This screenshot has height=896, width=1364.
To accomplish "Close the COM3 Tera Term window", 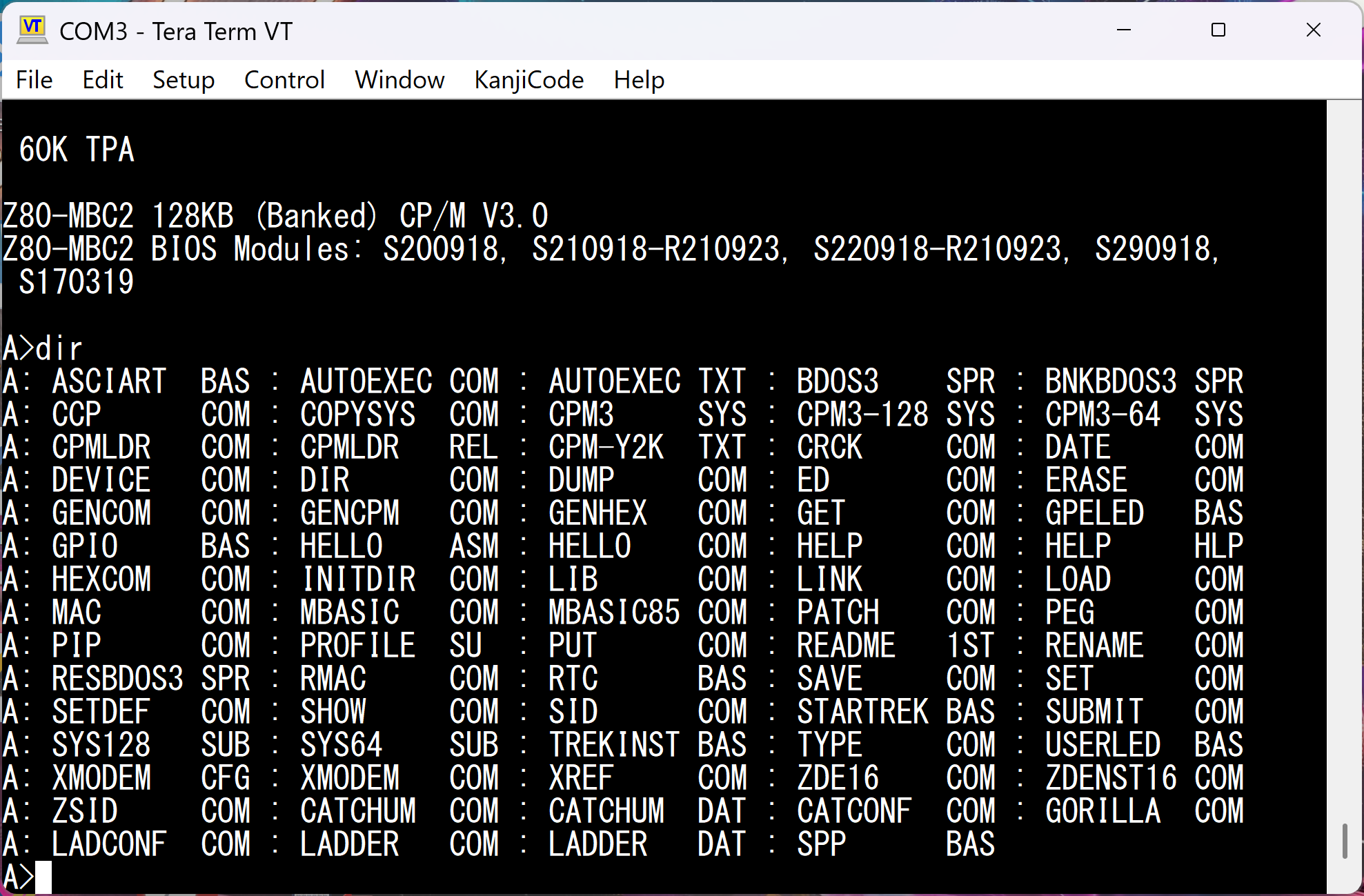I will coord(1314,30).
